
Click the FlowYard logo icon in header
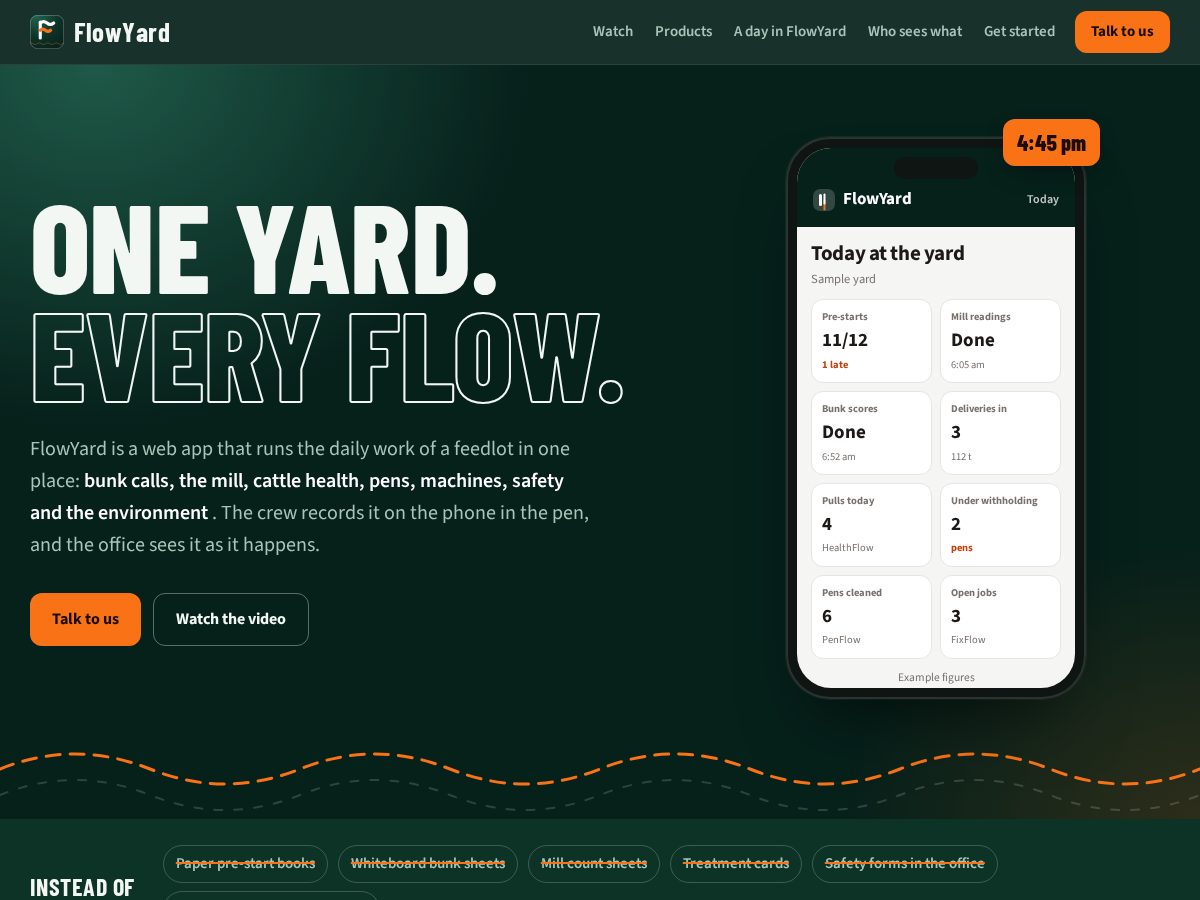click(47, 32)
